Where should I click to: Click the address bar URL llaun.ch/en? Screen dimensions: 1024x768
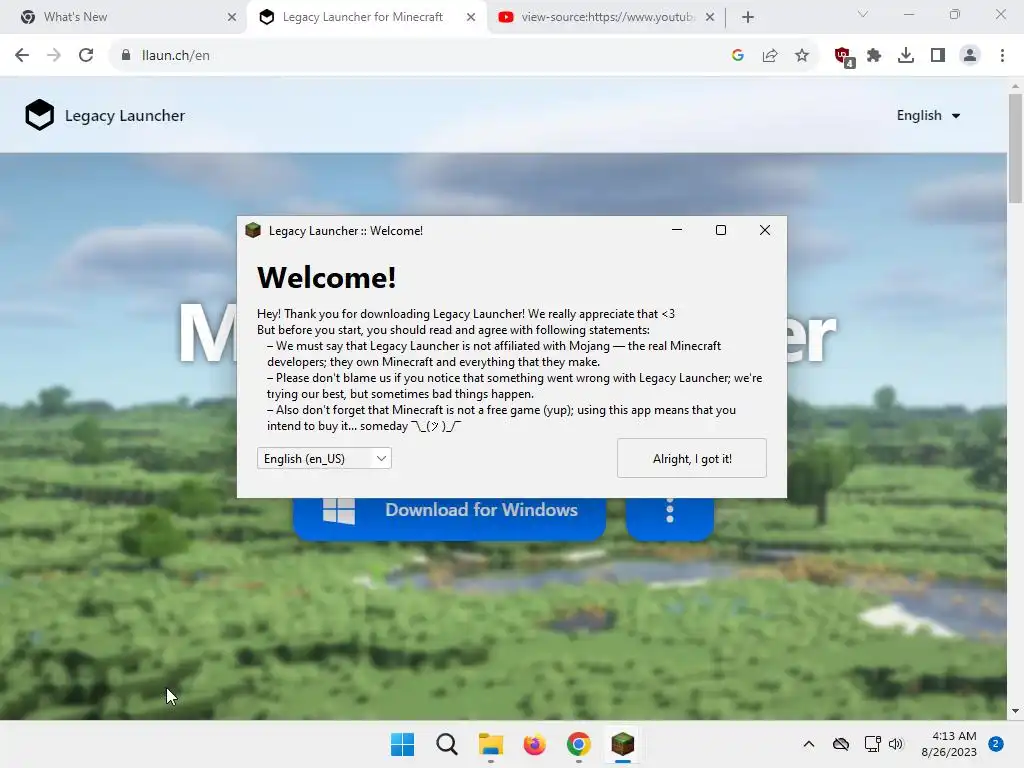(175, 56)
